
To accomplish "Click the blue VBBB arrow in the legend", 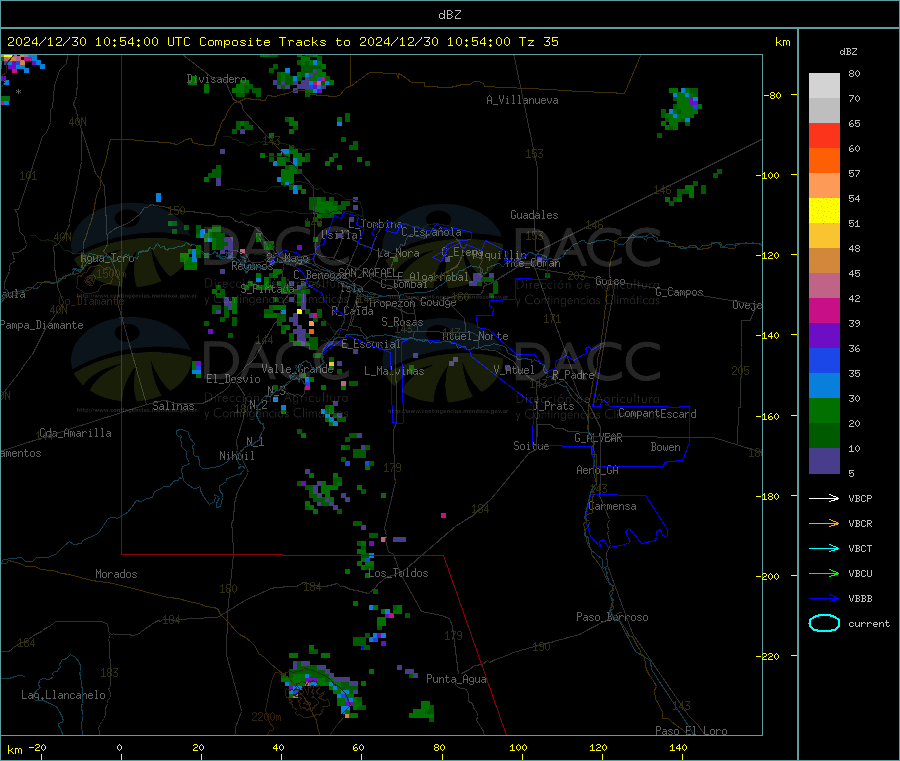I will click(824, 599).
